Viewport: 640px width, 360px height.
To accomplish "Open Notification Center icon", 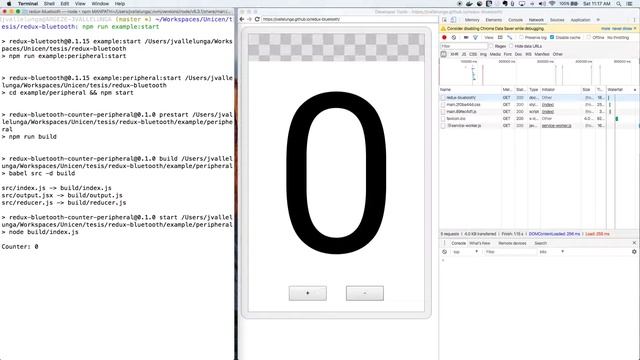I will (x=630, y=3).
